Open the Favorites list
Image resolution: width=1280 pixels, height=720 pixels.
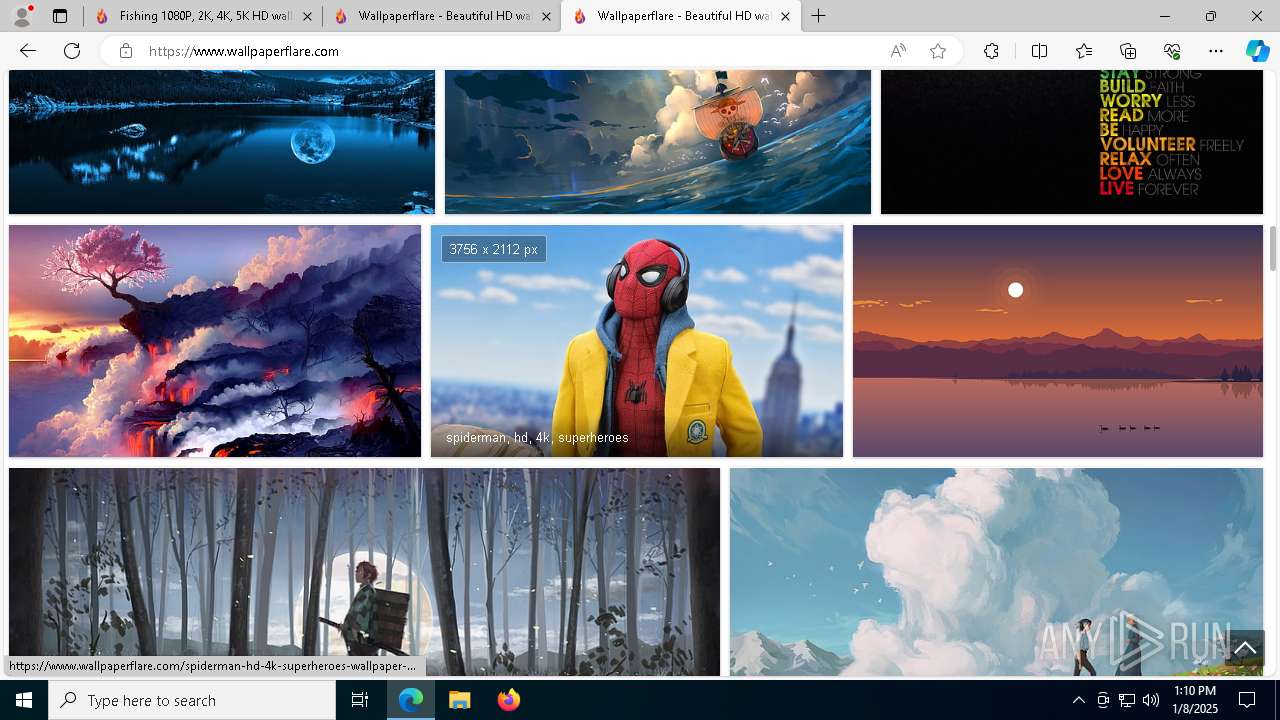1084,51
